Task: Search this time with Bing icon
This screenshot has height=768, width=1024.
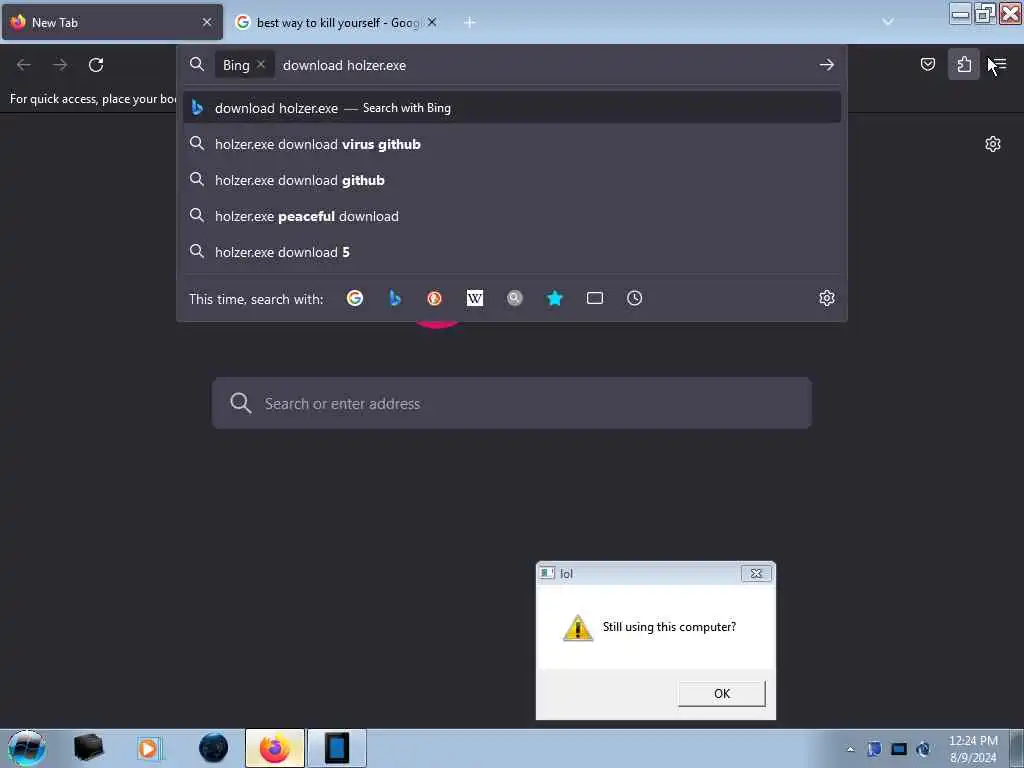Action: pos(394,298)
